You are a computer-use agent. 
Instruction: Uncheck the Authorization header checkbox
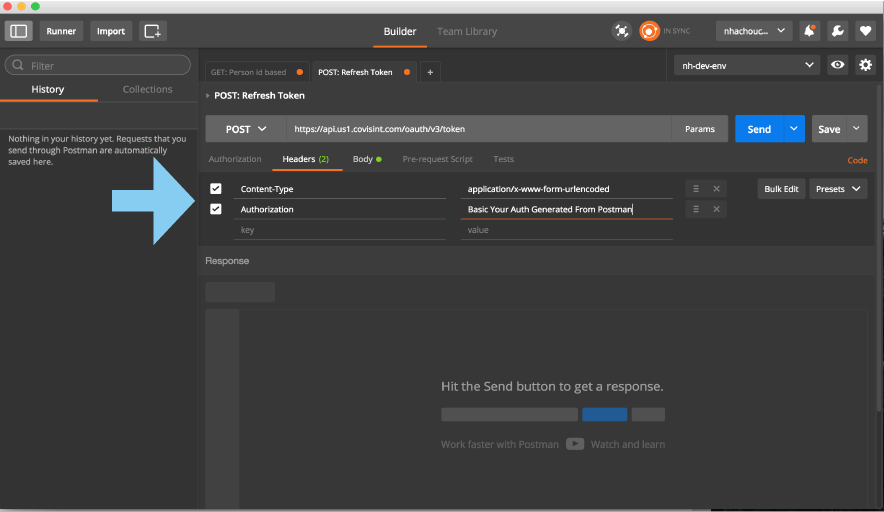click(x=216, y=209)
